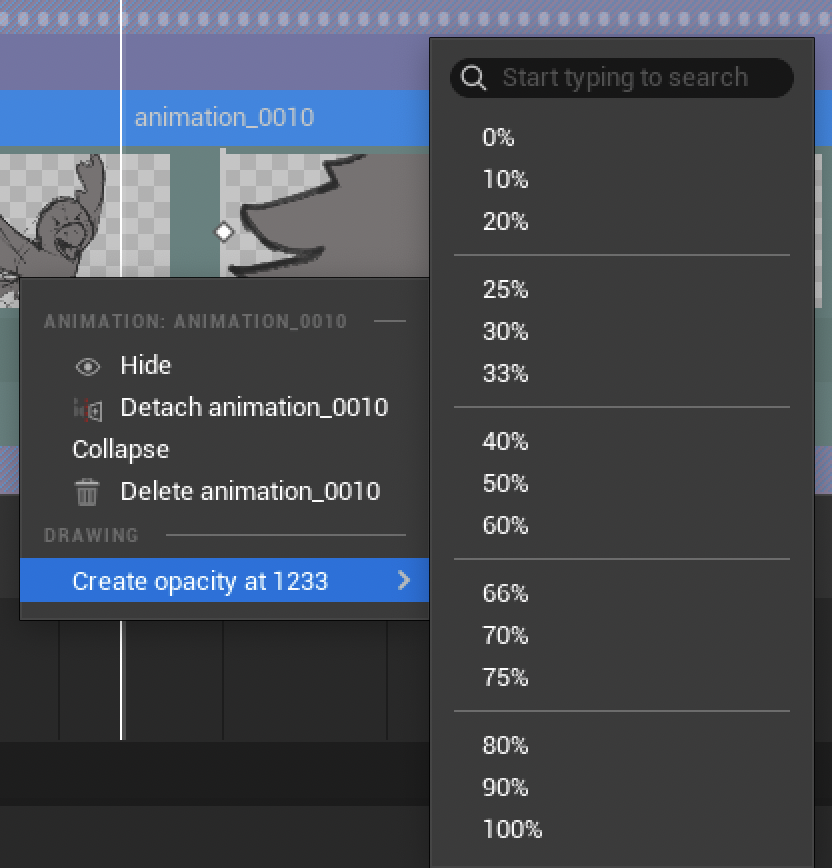Expand the Create opacity submenu arrow

tap(404, 581)
